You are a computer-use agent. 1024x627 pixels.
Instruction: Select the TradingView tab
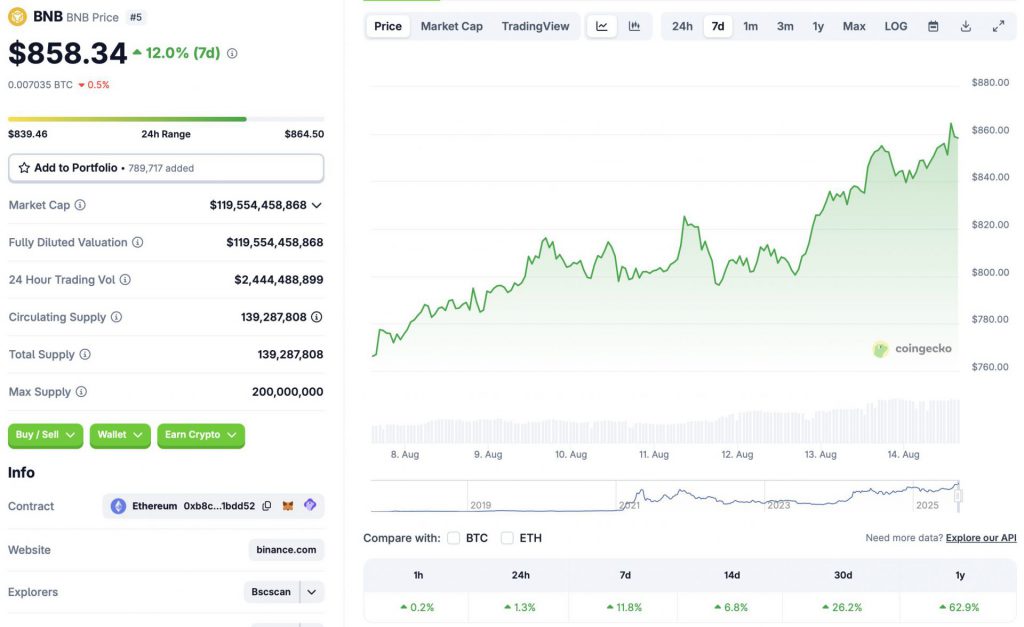point(536,26)
